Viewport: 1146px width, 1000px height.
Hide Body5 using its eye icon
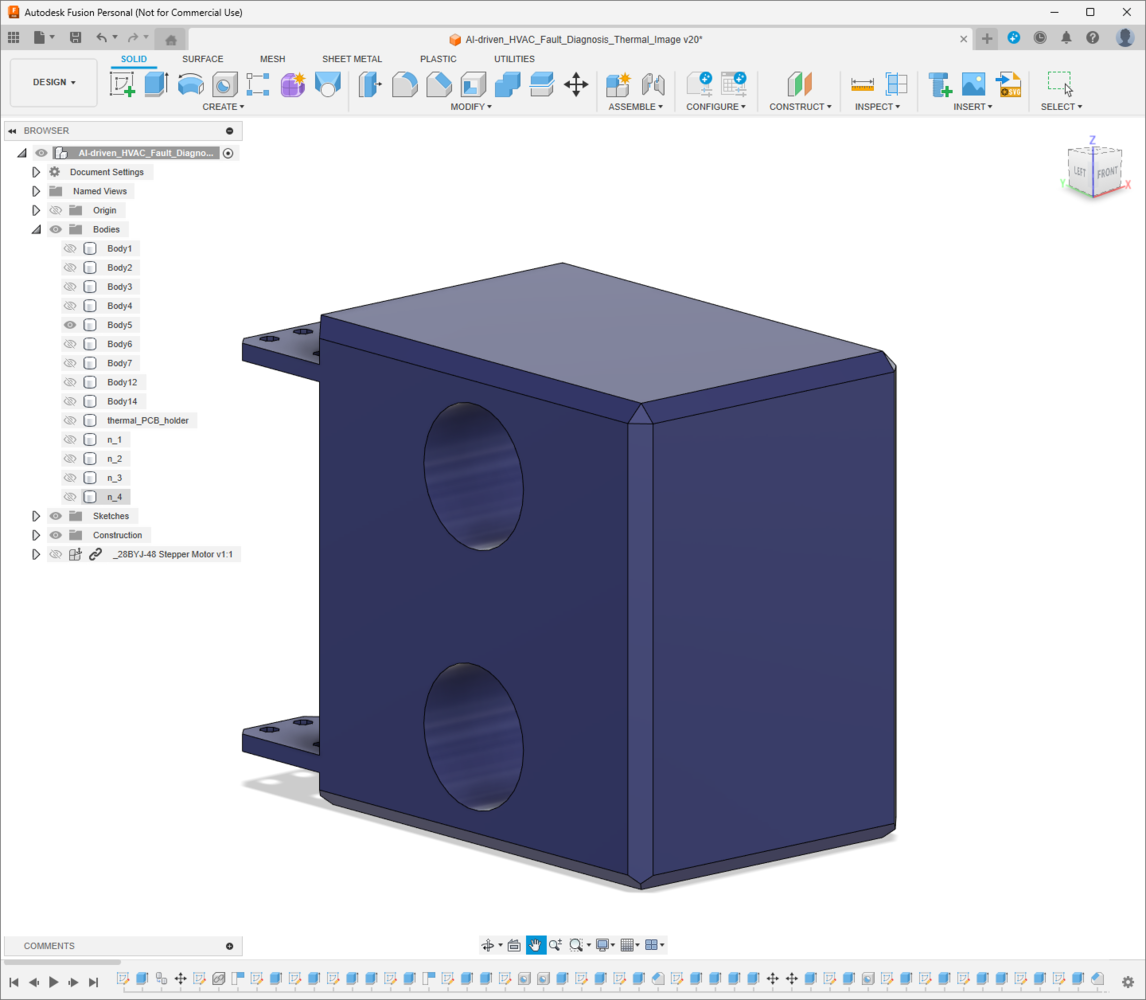click(70, 325)
